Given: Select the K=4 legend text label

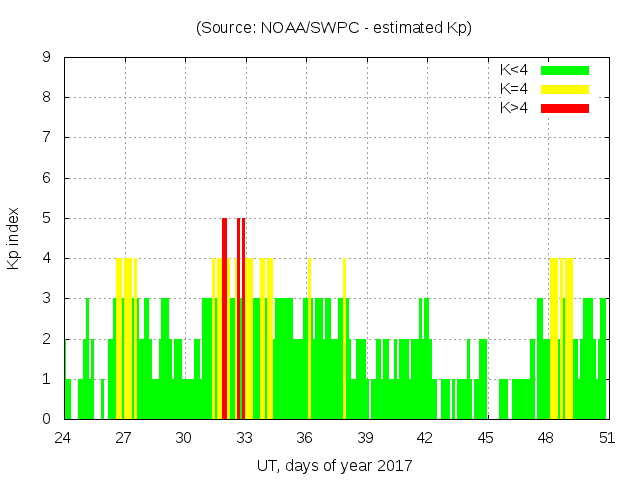Looking at the screenshot, I should pos(515,89).
